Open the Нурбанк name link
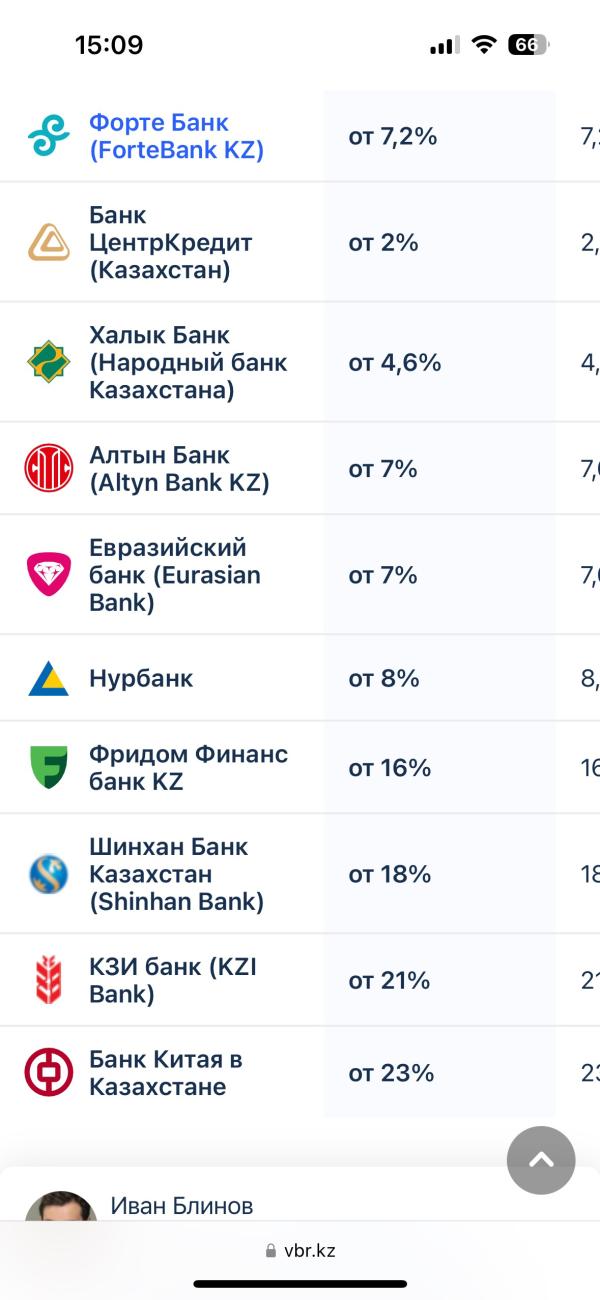The image size is (600, 1300). point(141,678)
